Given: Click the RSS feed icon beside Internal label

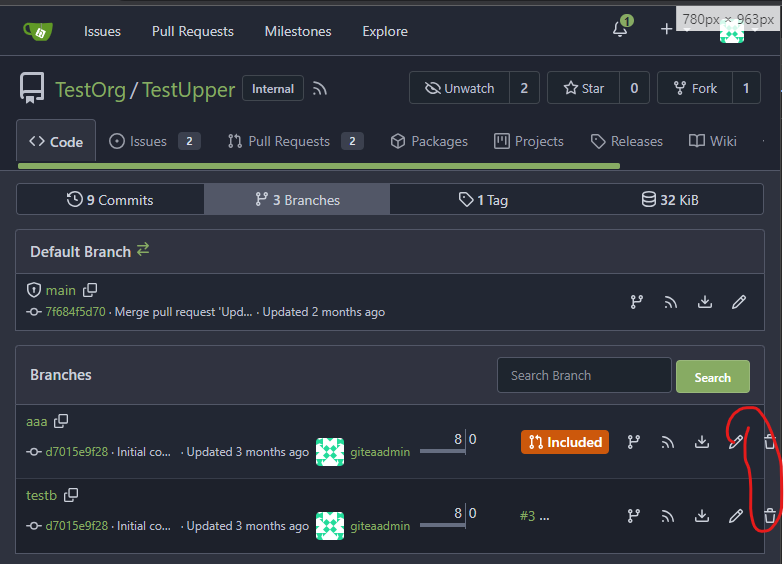Looking at the screenshot, I should point(320,89).
